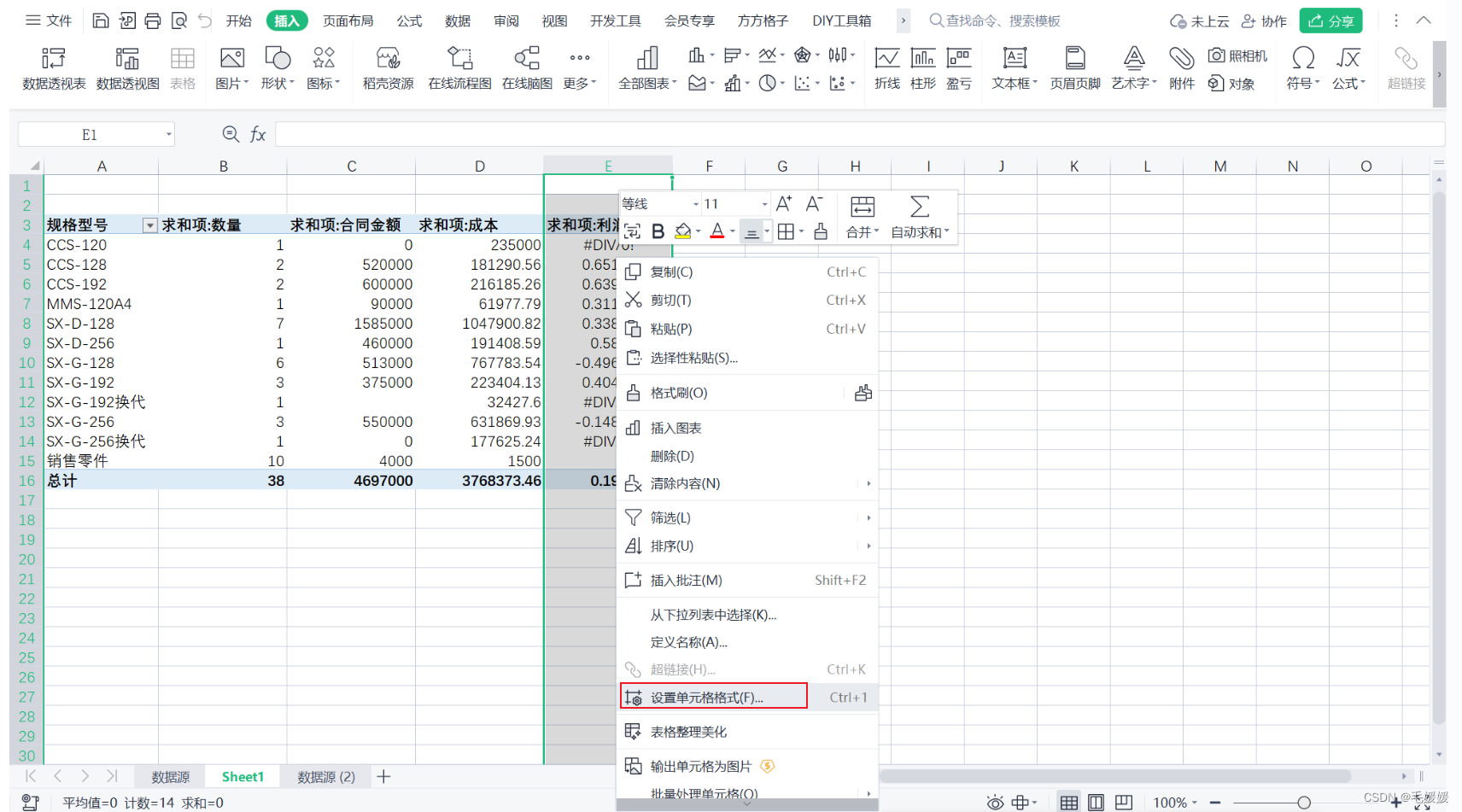This screenshot has width=1462, height=812.
Task: Switch to the 数据源 sheet tab
Action: click(171, 777)
